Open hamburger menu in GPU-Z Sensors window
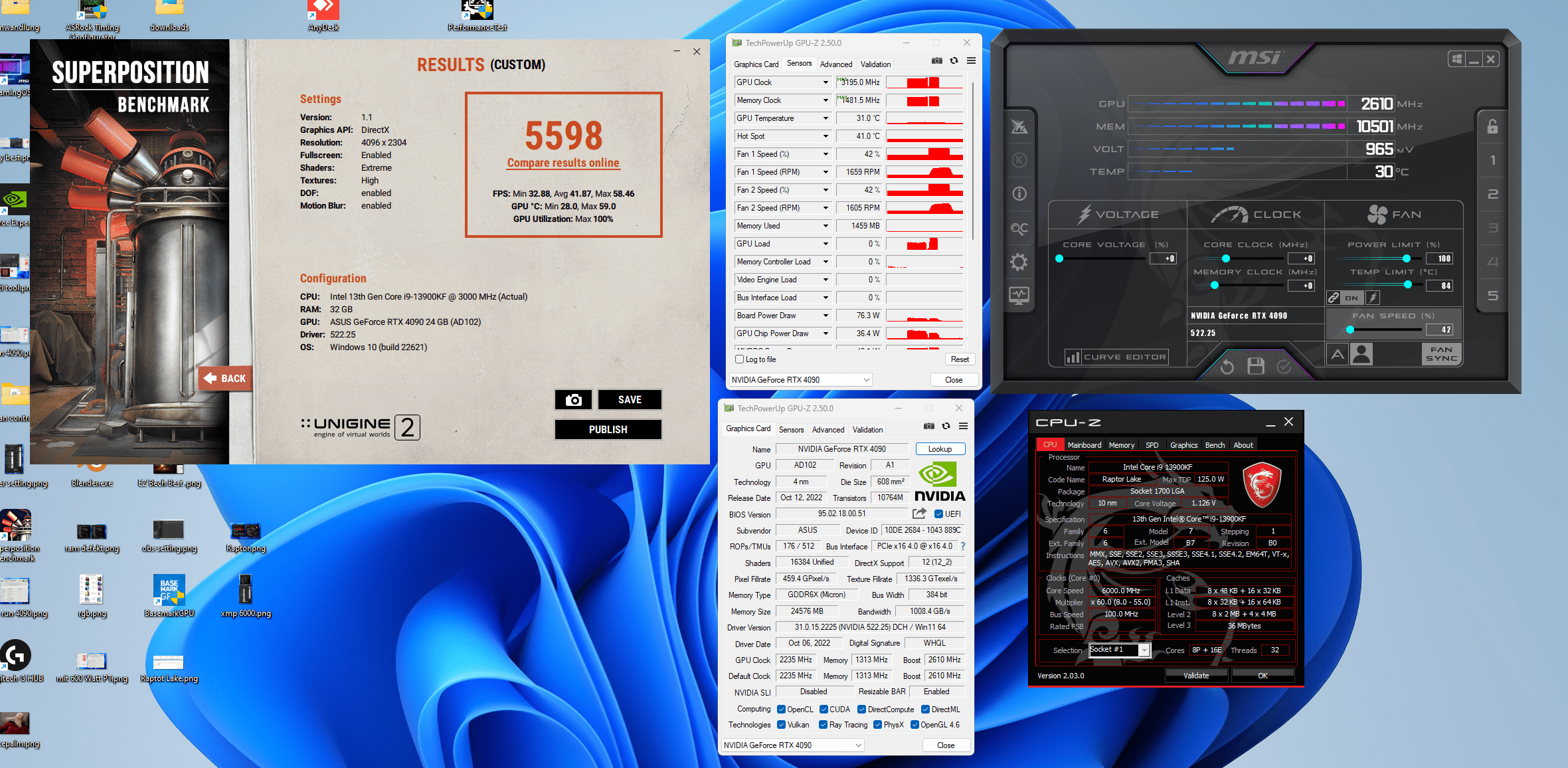1568x768 pixels. (971, 60)
